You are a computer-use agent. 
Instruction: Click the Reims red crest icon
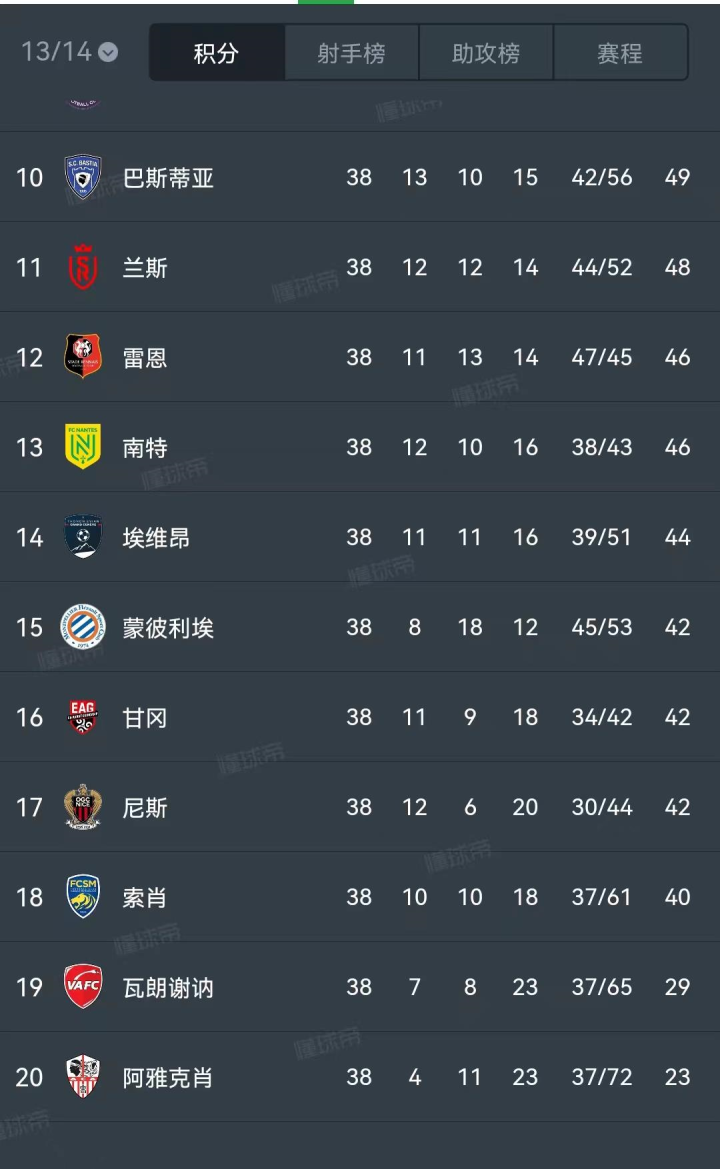pyautogui.click(x=83, y=267)
